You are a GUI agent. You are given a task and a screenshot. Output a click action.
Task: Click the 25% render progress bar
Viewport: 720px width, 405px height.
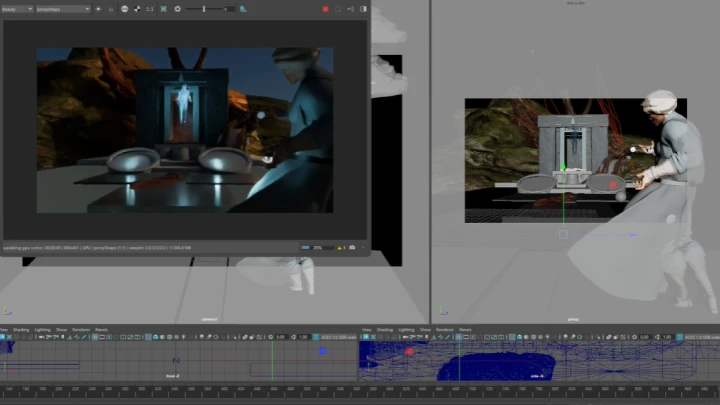point(317,248)
